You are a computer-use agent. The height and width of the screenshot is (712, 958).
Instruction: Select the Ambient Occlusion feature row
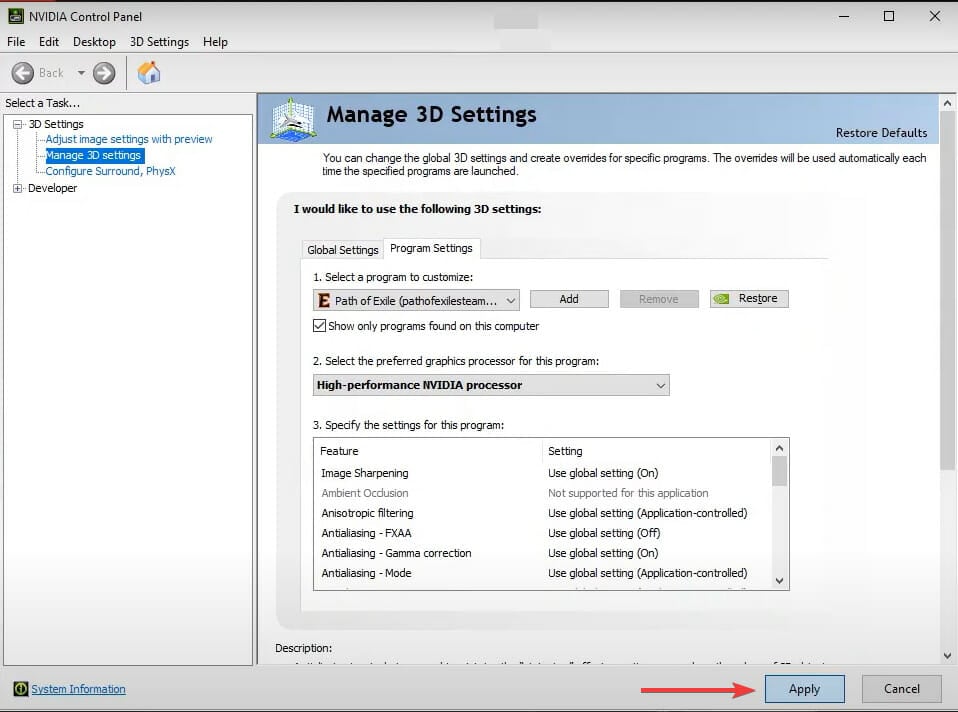coord(543,493)
